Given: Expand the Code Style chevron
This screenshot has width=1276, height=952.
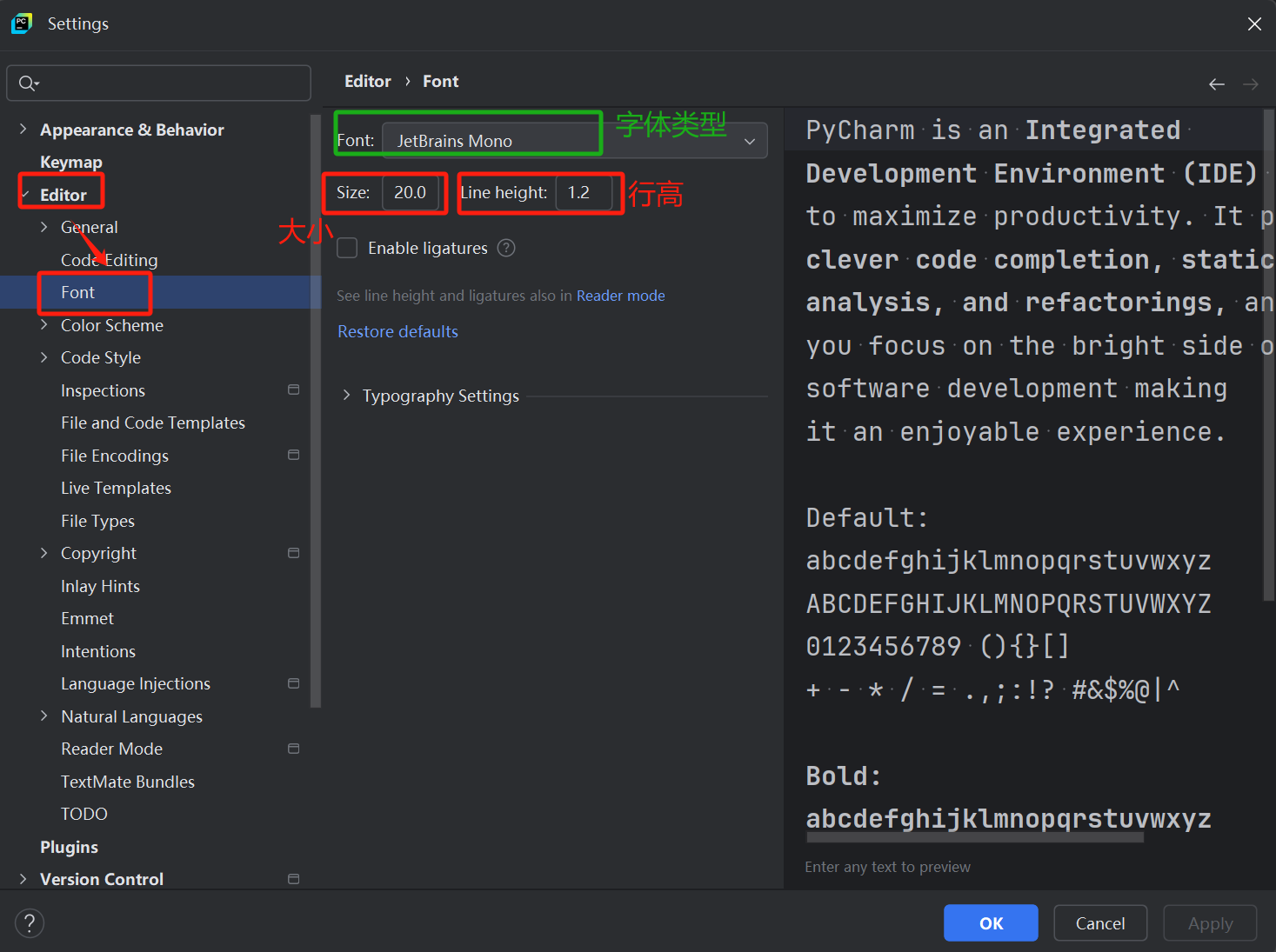Looking at the screenshot, I should 44,357.
